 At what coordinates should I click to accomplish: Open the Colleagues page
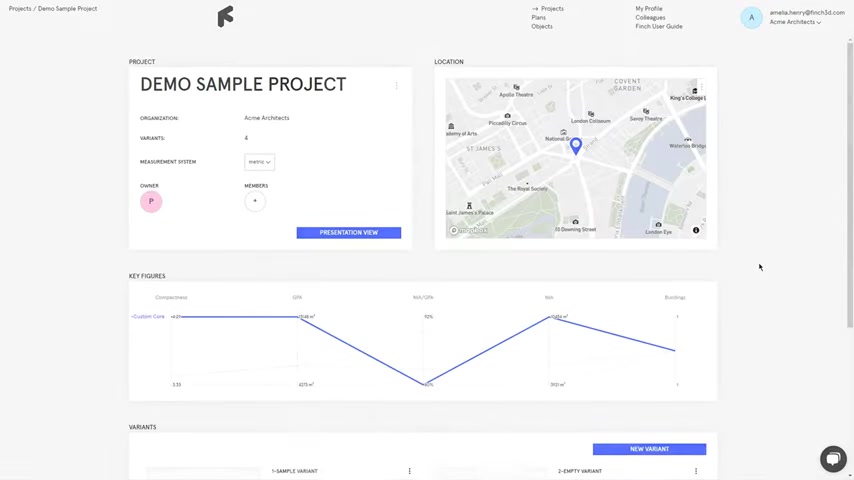(650, 17)
